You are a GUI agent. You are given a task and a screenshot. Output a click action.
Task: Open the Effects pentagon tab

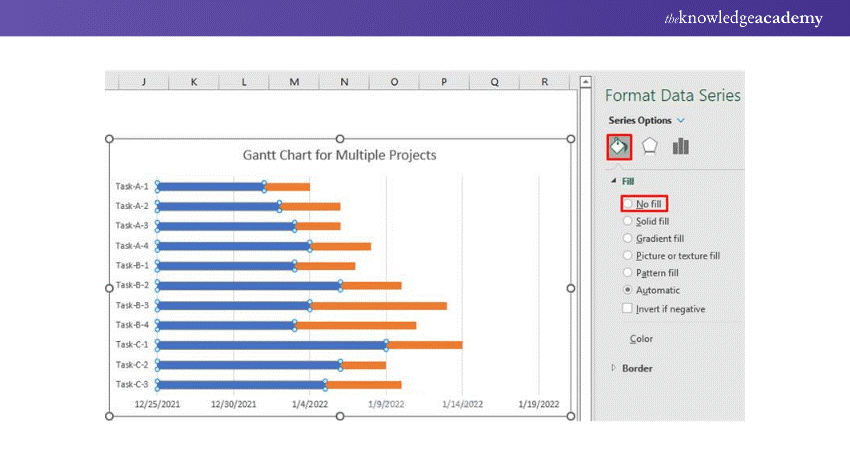pyautogui.click(x=650, y=147)
